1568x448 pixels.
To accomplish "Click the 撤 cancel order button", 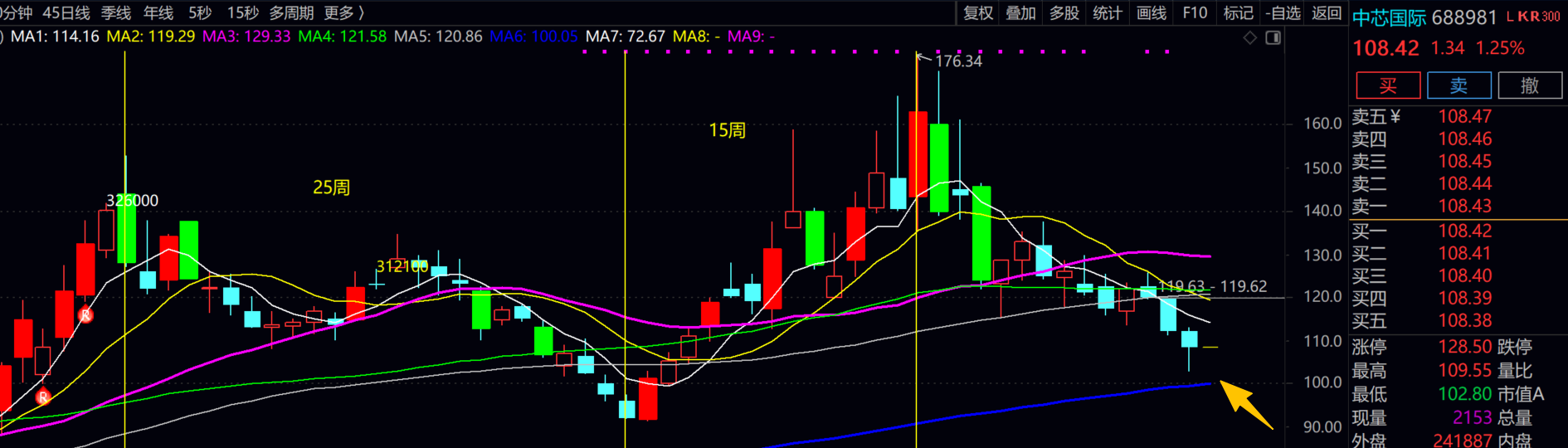I will [1530, 85].
